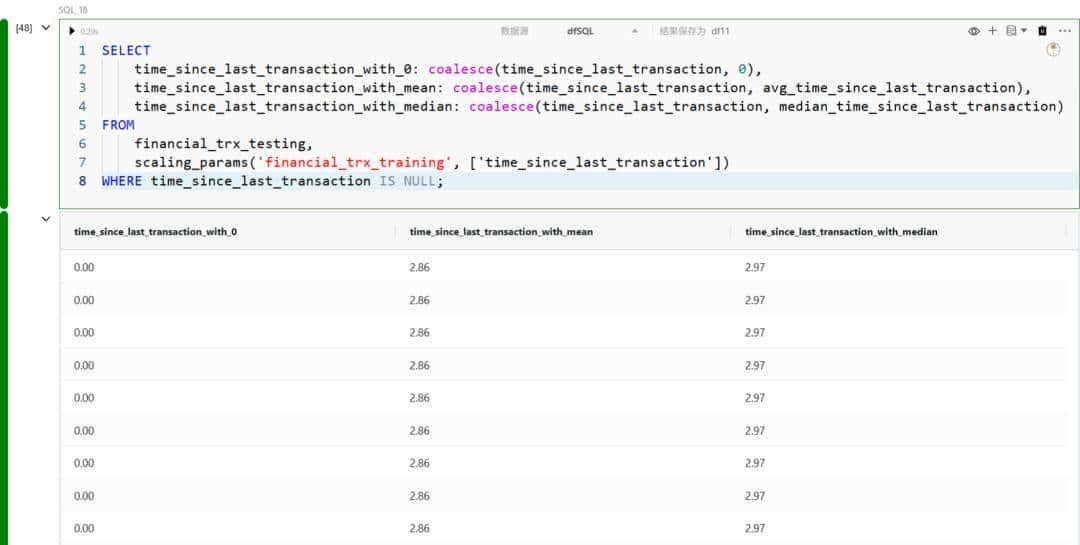Click the SELECT keyword on line 1
The image size is (1080, 545).
coord(126,50)
